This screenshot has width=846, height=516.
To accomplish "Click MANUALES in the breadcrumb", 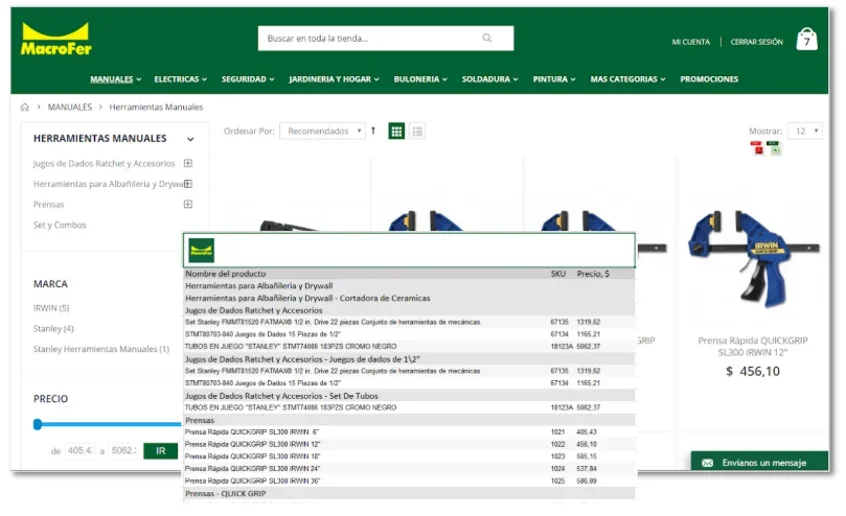I will pyautogui.click(x=70, y=107).
